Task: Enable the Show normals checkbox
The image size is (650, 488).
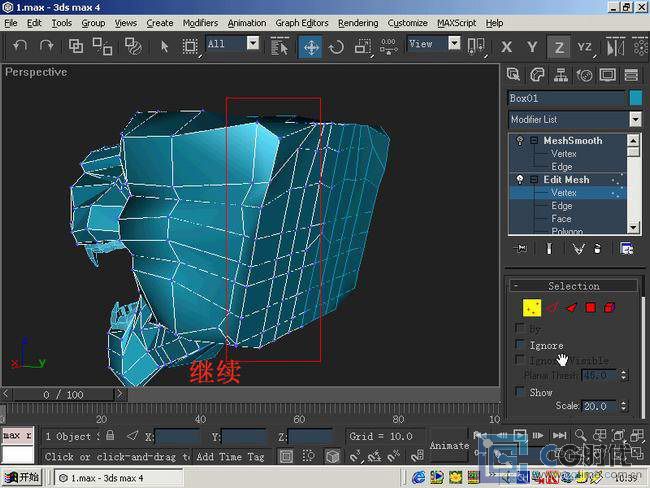Action: 520,392
